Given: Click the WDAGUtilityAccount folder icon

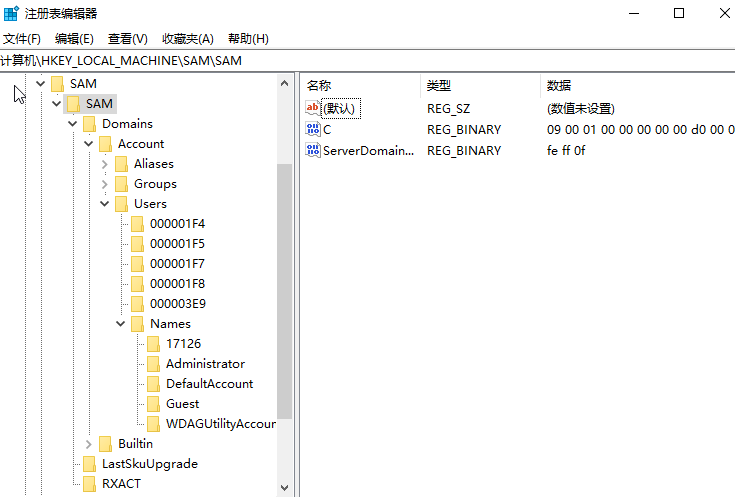Looking at the screenshot, I should 153,424.
